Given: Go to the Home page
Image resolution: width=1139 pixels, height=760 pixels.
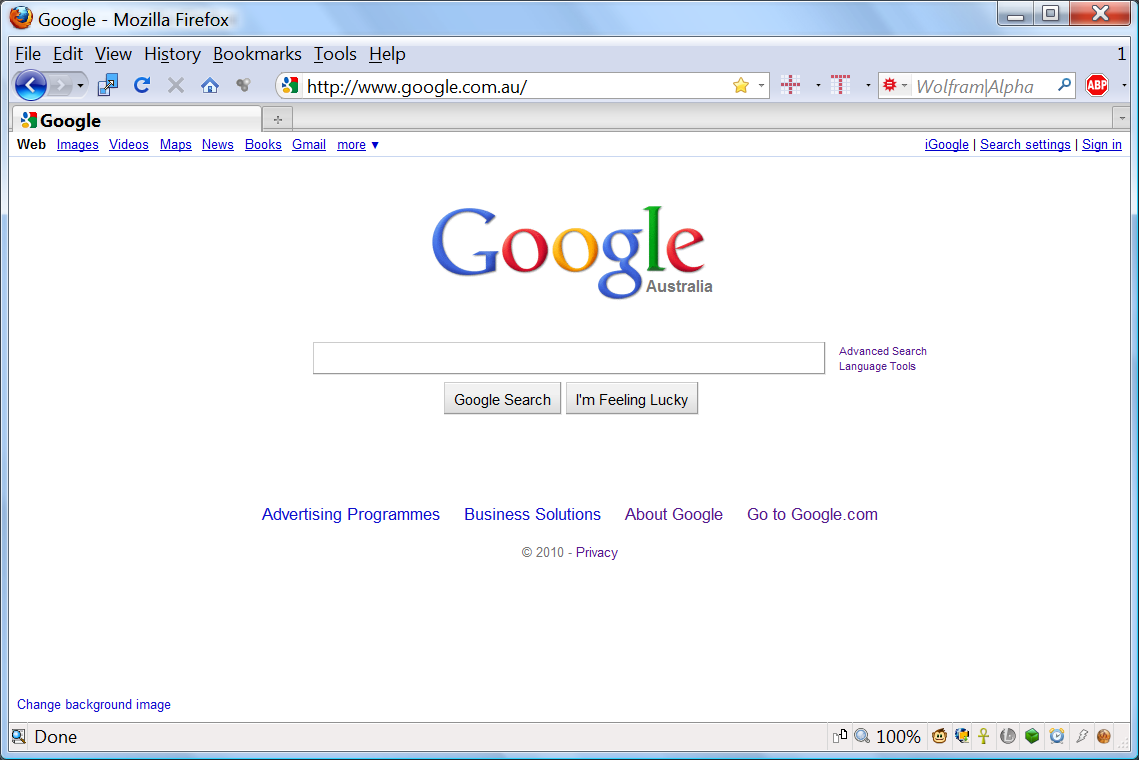Looking at the screenshot, I should pyautogui.click(x=210, y=86).
